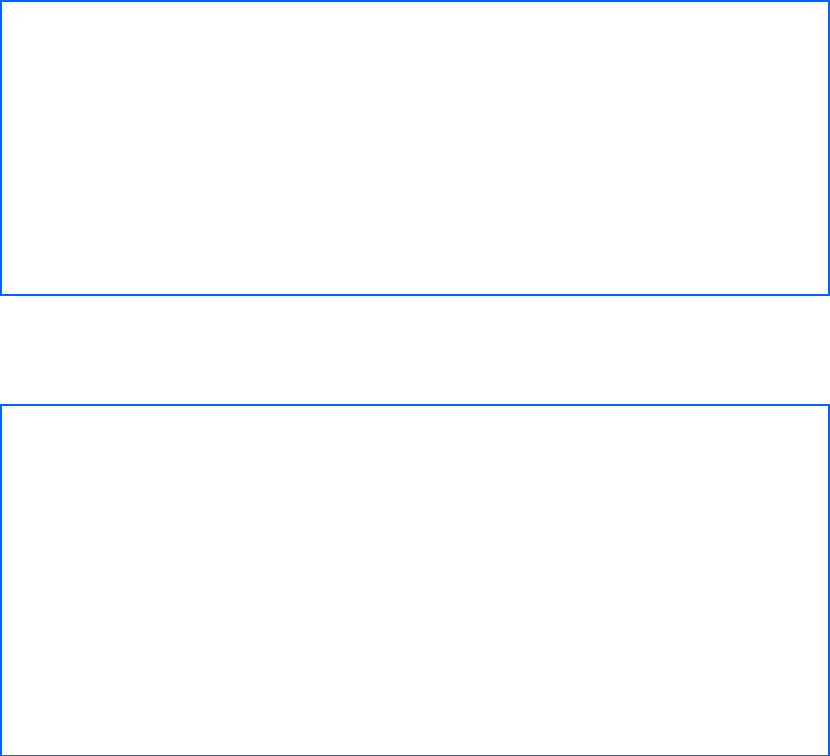
Task: Activate the lower blank frame
Action: tap(415, 580)
